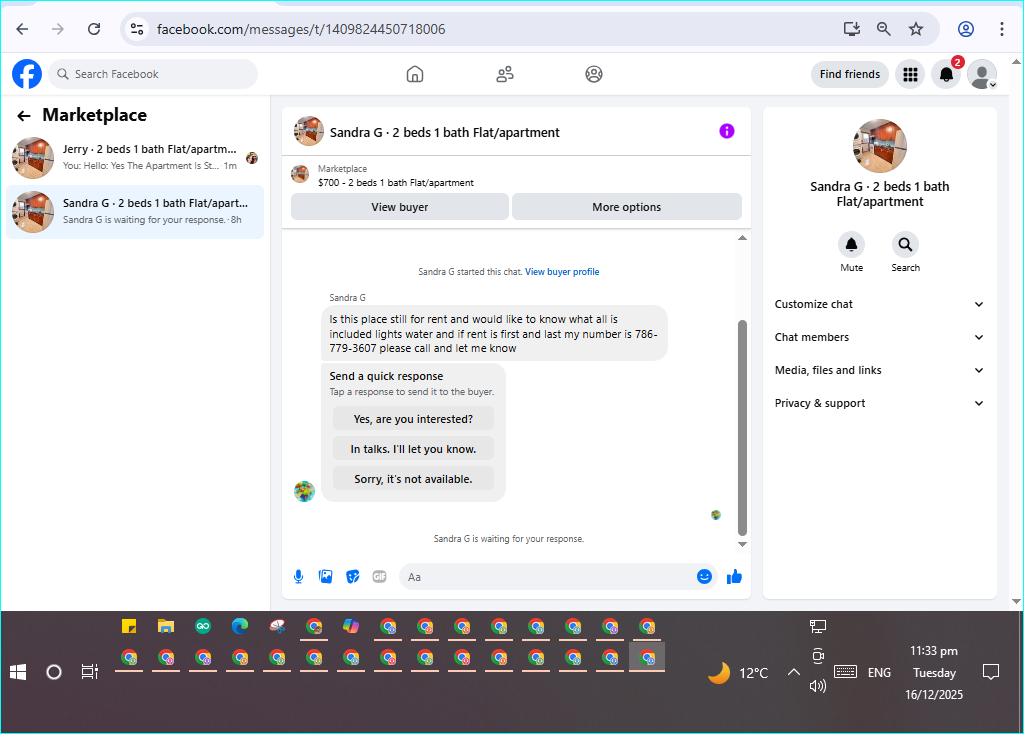Viewport: 1024px width, 734px height.
Task: Open Task View in the taskbar
Action: 89,672
